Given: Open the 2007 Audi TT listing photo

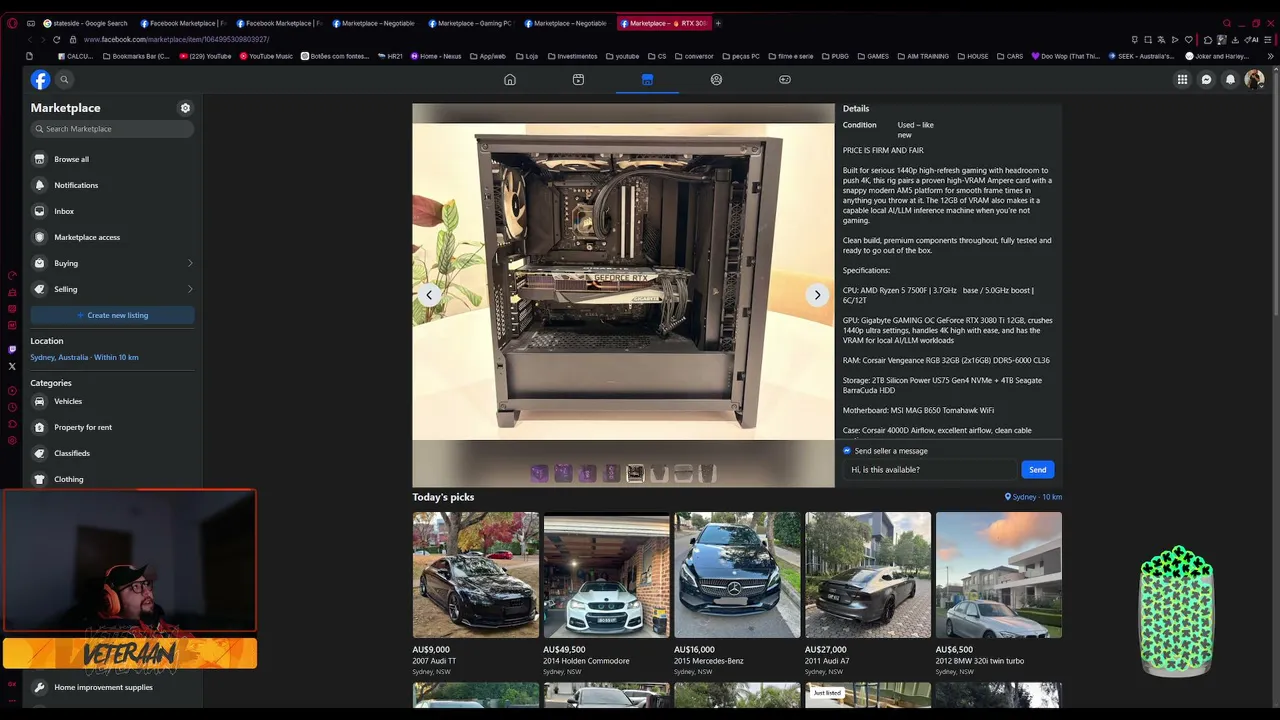Looking at the screenshot, I should (x=476, y=575).
